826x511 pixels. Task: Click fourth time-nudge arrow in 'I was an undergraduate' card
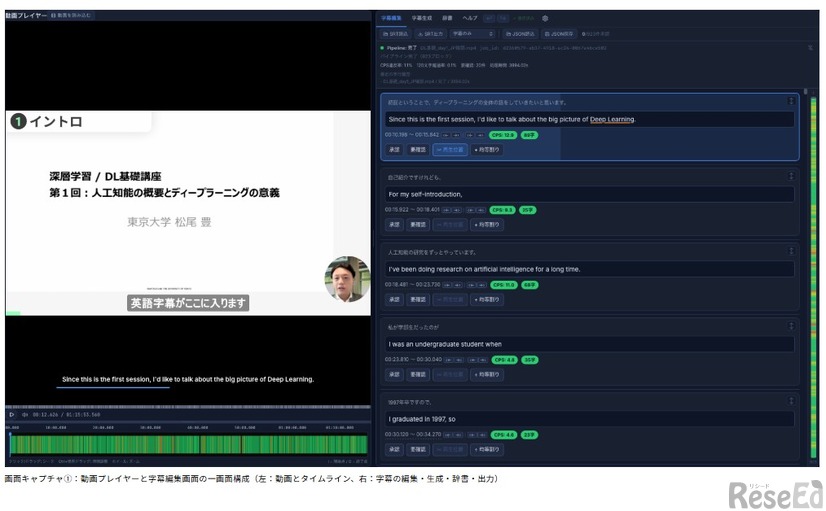(483, 360)
